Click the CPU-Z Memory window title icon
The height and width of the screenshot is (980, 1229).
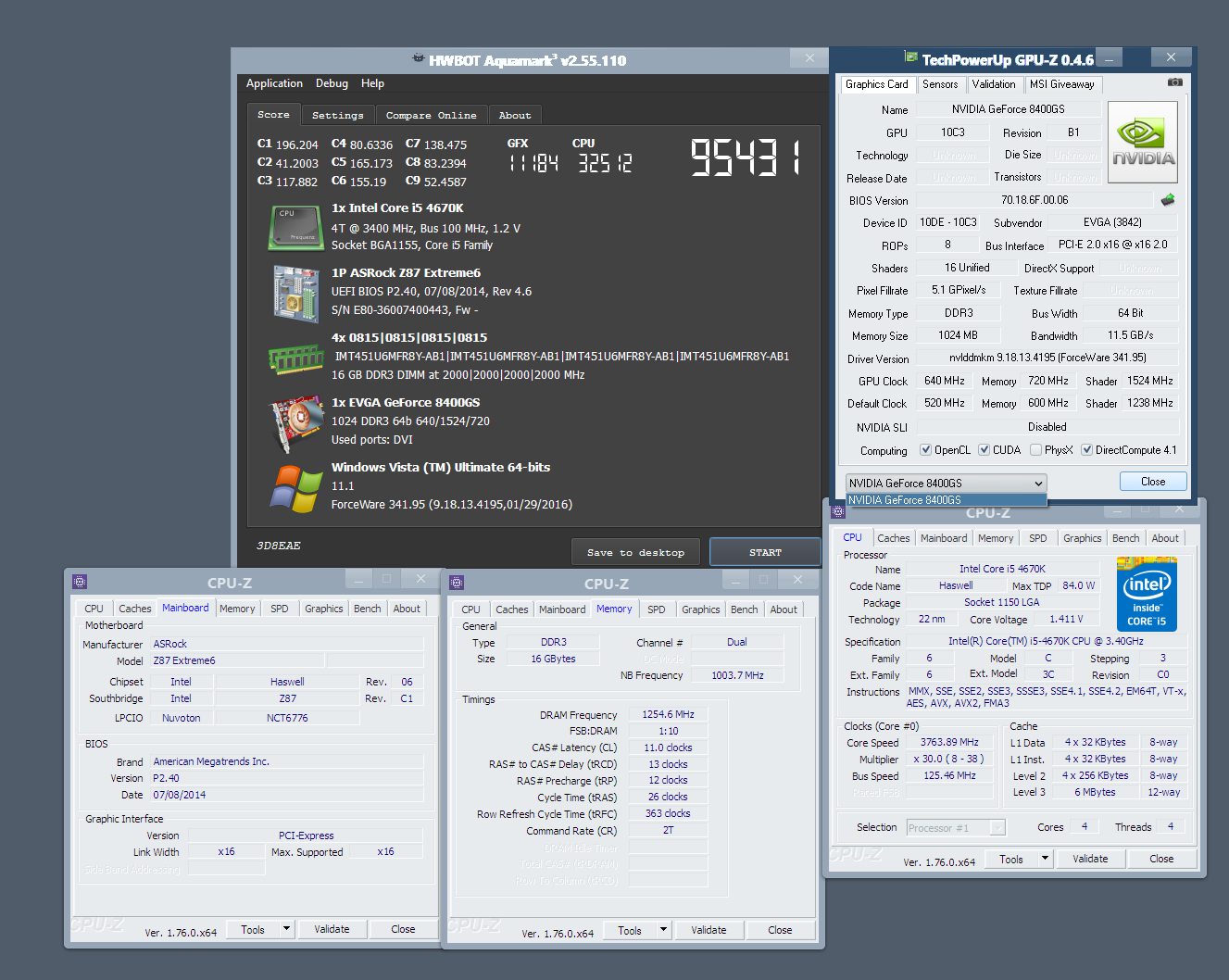coord(456,582)
